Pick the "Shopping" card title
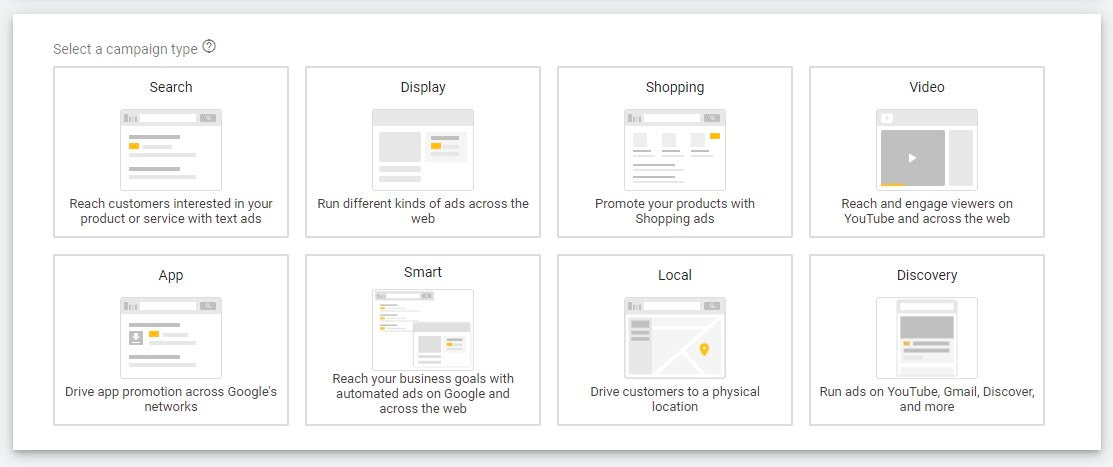The width and height of the screenshot is (1113, 467). click(675, 87)
